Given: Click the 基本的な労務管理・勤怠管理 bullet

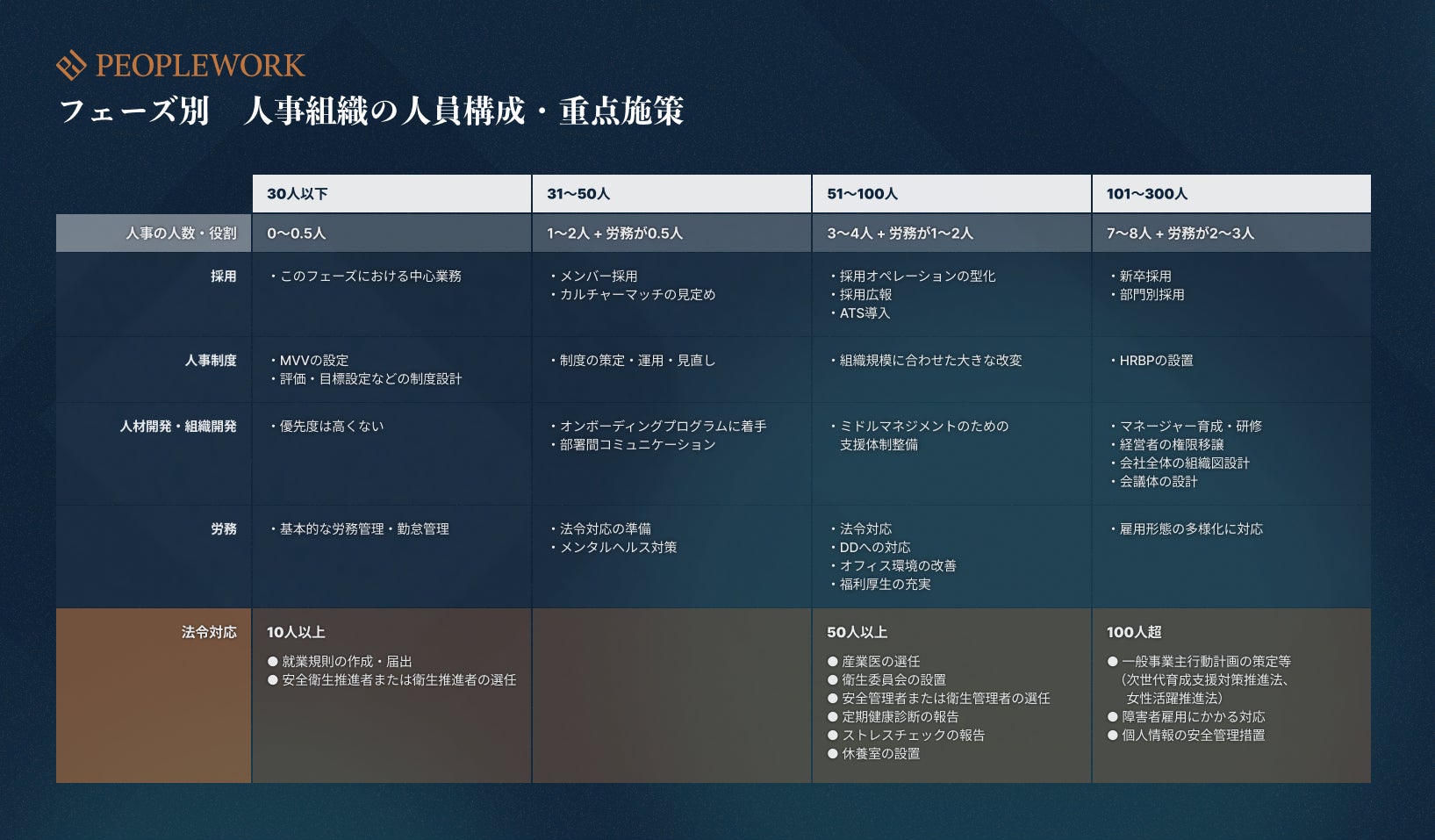Looking at the screenshot, I should pos(358,529).
